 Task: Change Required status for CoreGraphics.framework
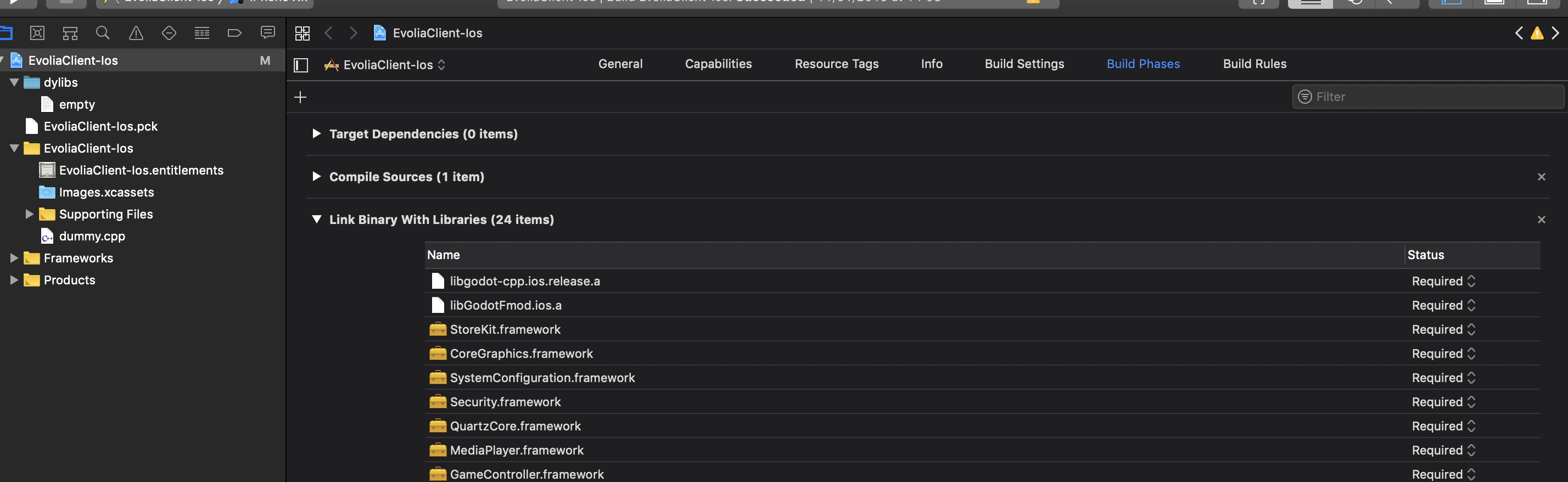(x=1444, y=354)
